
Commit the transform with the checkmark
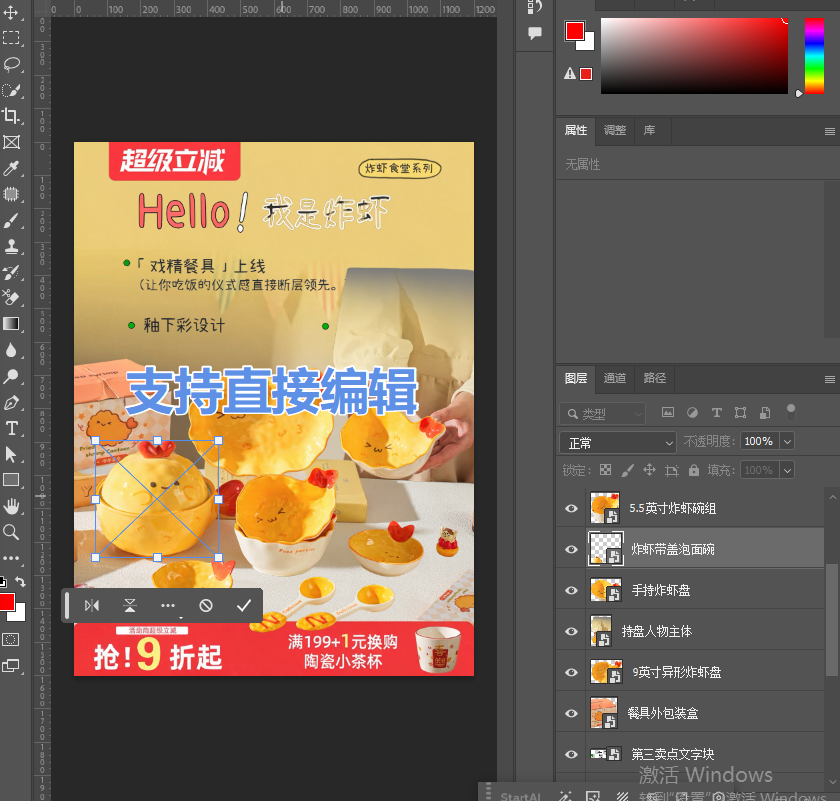pos(244,605)
